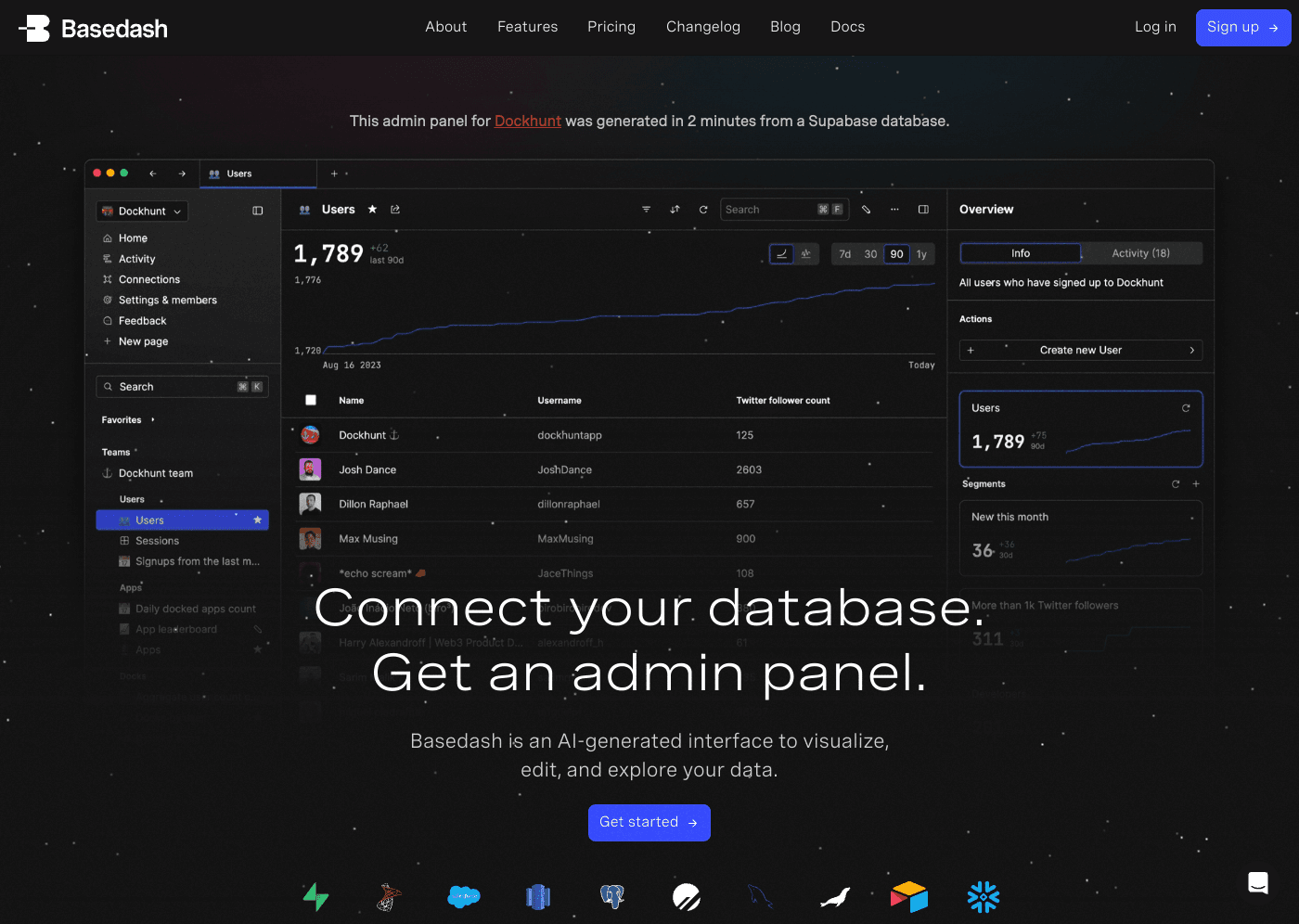Click the table Search input

tap(784, 210)
